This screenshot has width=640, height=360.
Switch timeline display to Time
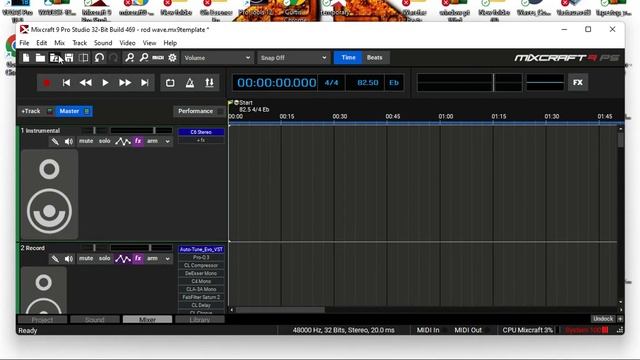[348, 58]
